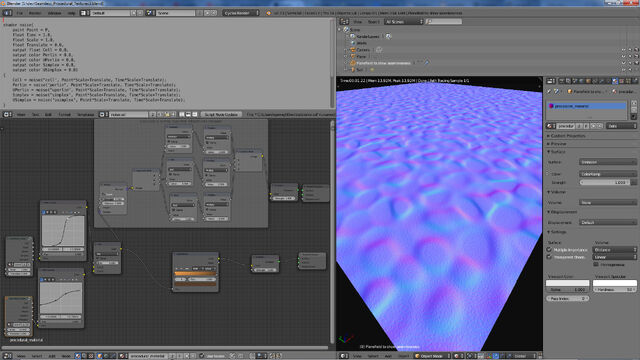This screenshot has width=640, height=360.
Task: Collapse the Scene tree in outliner
Action: point(340,30)
